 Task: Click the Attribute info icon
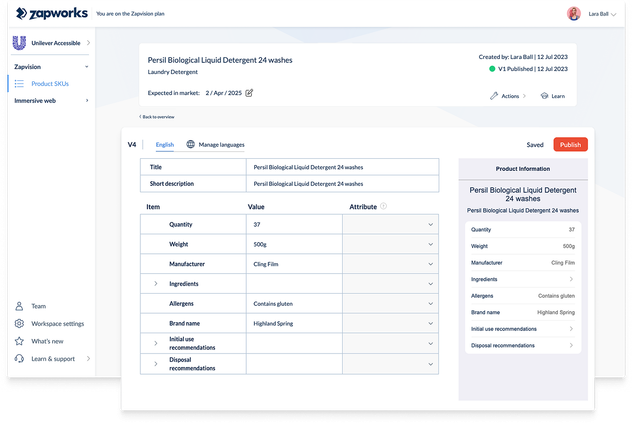coord(384,206)
